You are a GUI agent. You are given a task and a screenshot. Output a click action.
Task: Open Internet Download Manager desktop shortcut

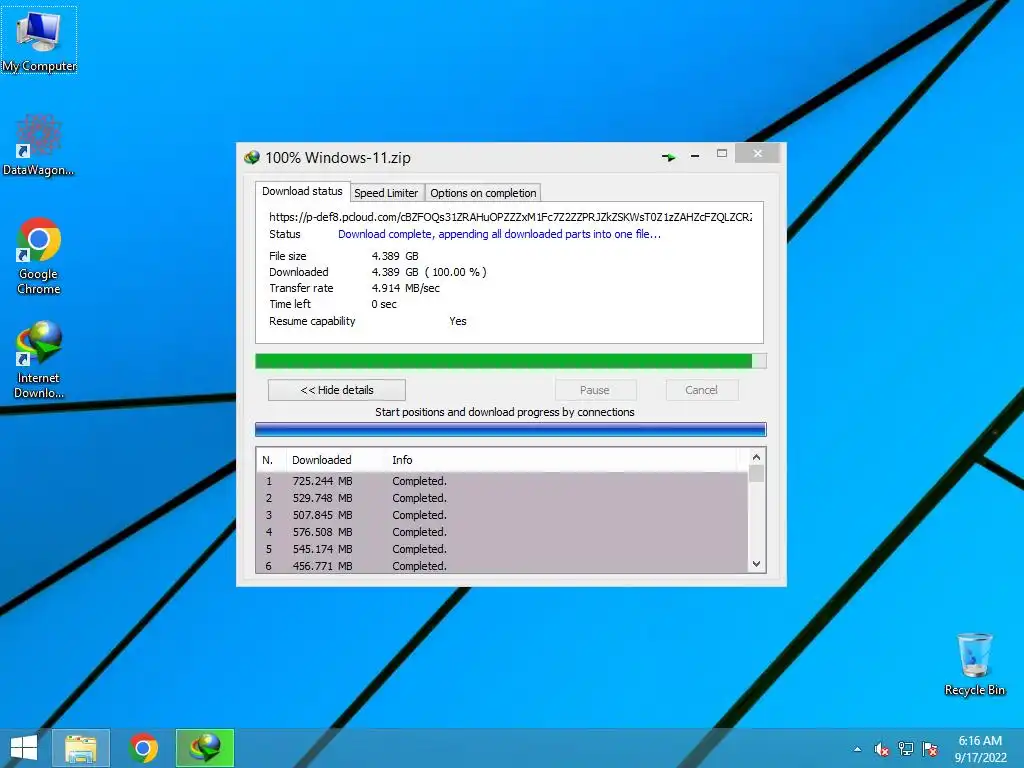tap(39, 359)
